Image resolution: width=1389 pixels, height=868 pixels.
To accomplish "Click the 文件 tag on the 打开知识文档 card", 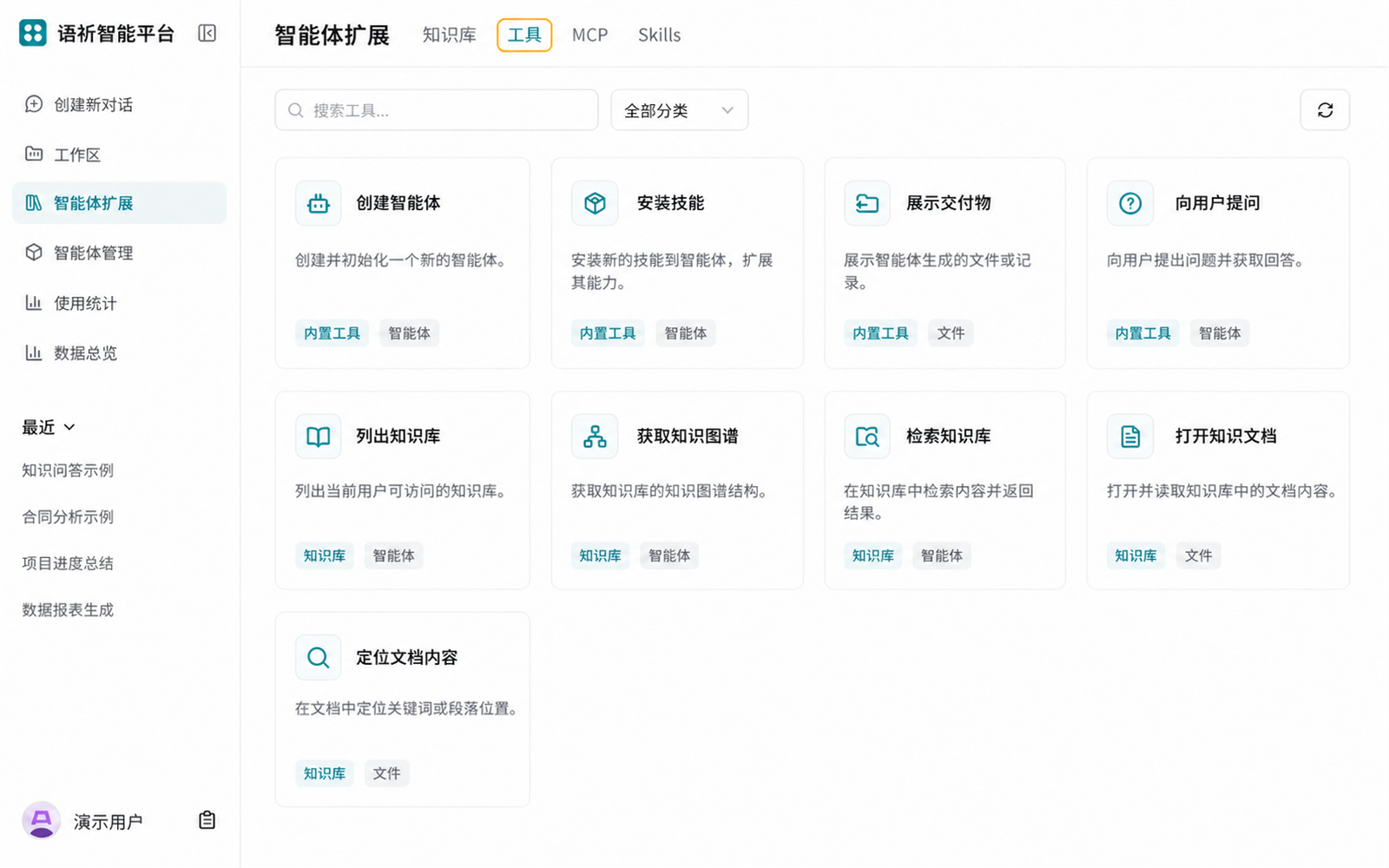I will [1198, 556].
